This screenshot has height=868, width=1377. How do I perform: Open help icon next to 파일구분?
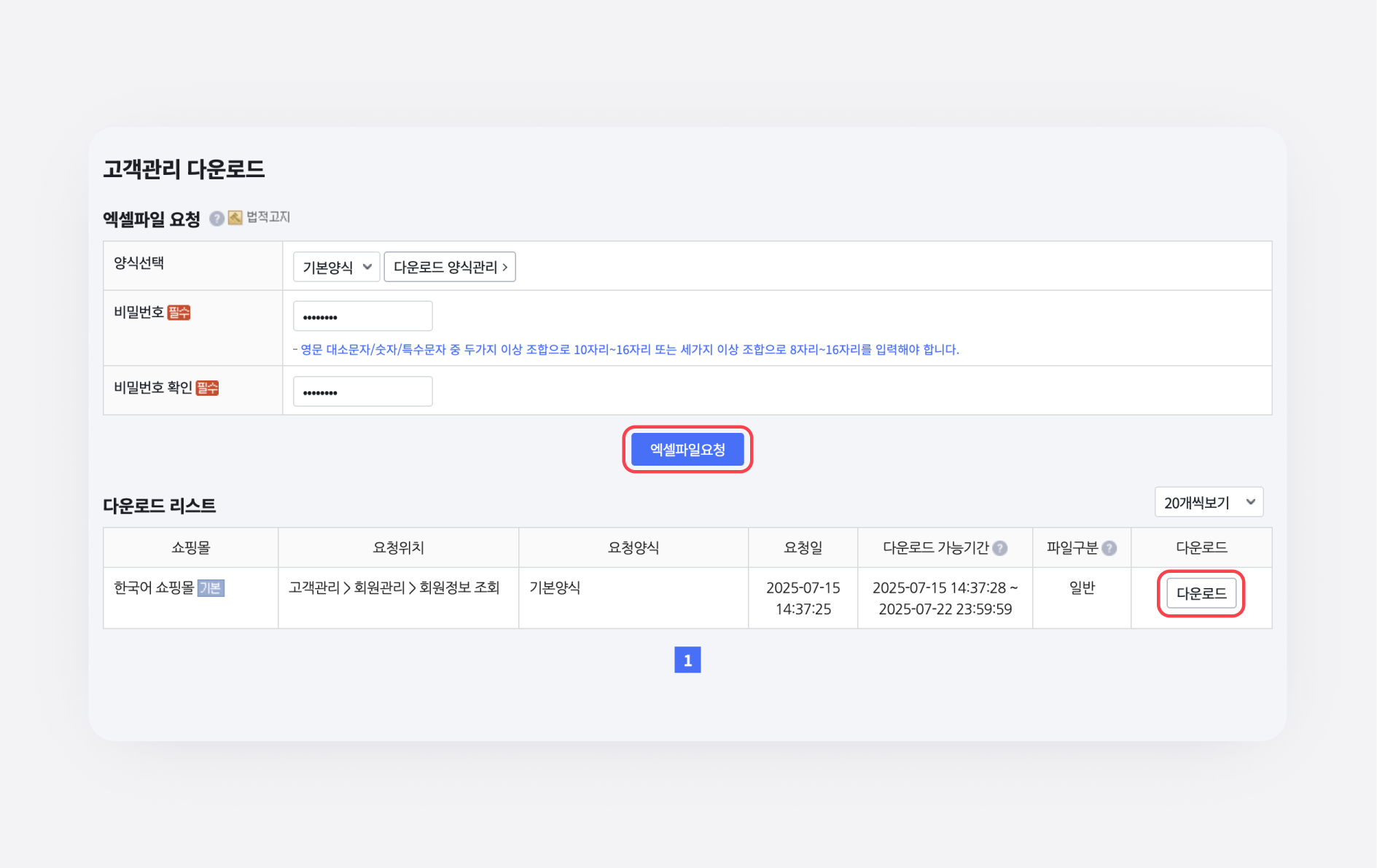pos(1109,548)
